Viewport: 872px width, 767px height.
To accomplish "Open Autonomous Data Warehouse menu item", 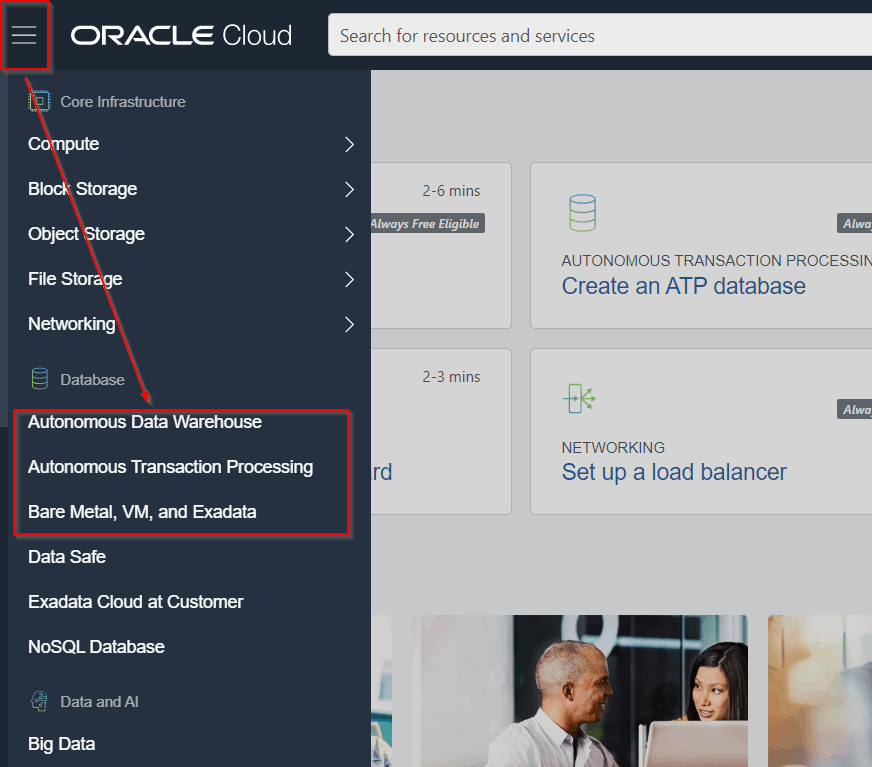I will [x=145, y=422].
